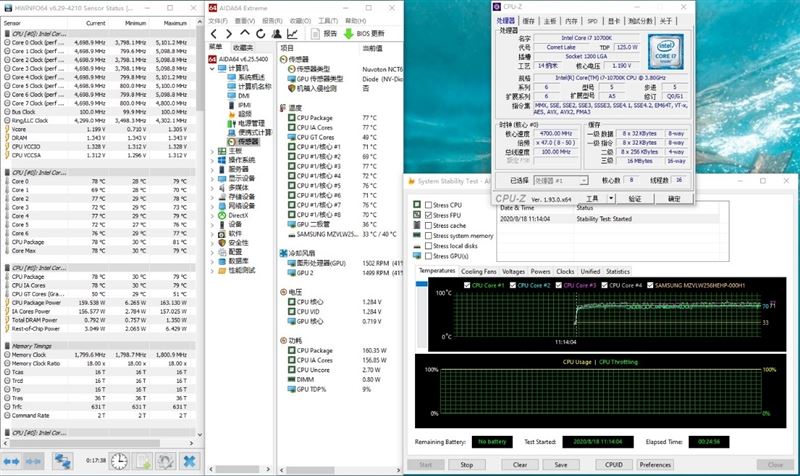Click Stop button in stability test

coord(466,465)
